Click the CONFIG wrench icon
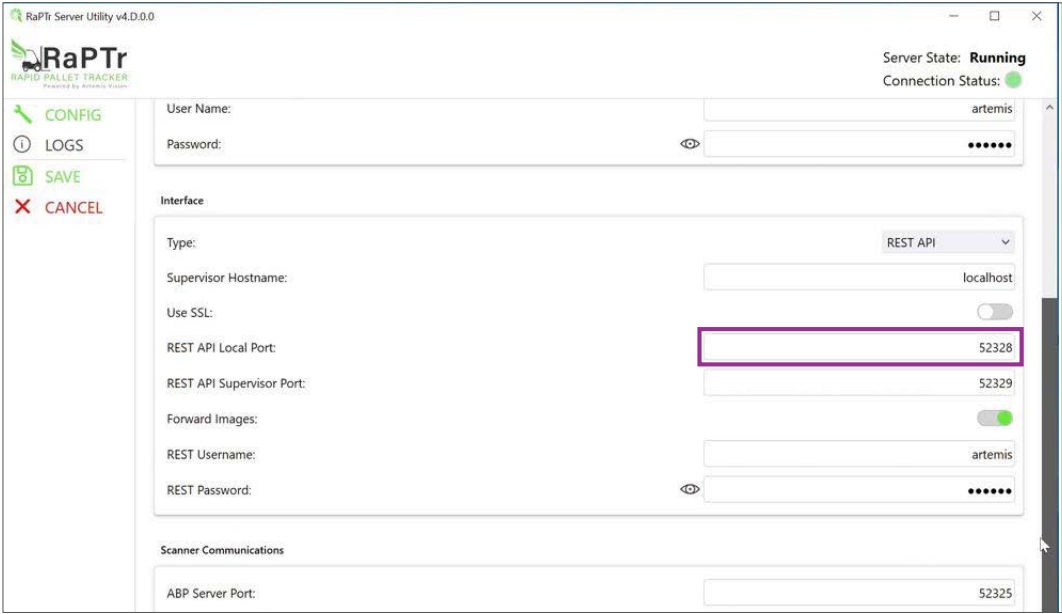This screenshot has height=614, width=1062. click(x=22, y=114)
